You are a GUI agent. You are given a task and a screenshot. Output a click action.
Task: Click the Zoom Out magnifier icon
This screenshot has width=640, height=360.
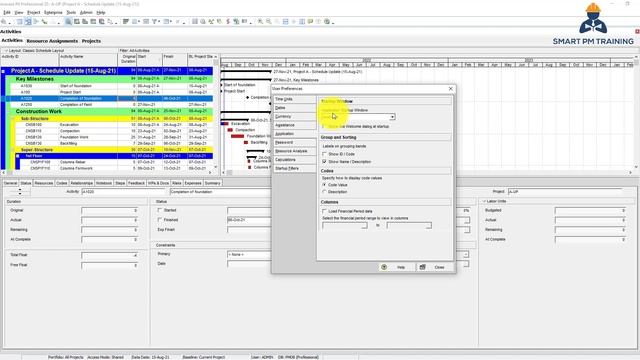point(269,22)
